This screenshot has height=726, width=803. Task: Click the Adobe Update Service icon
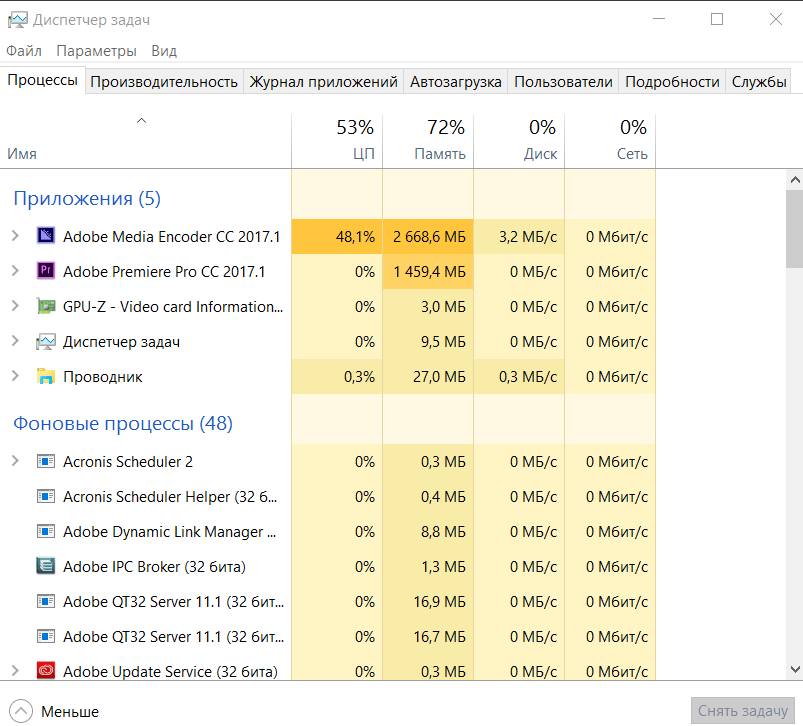tap(46, 670)
